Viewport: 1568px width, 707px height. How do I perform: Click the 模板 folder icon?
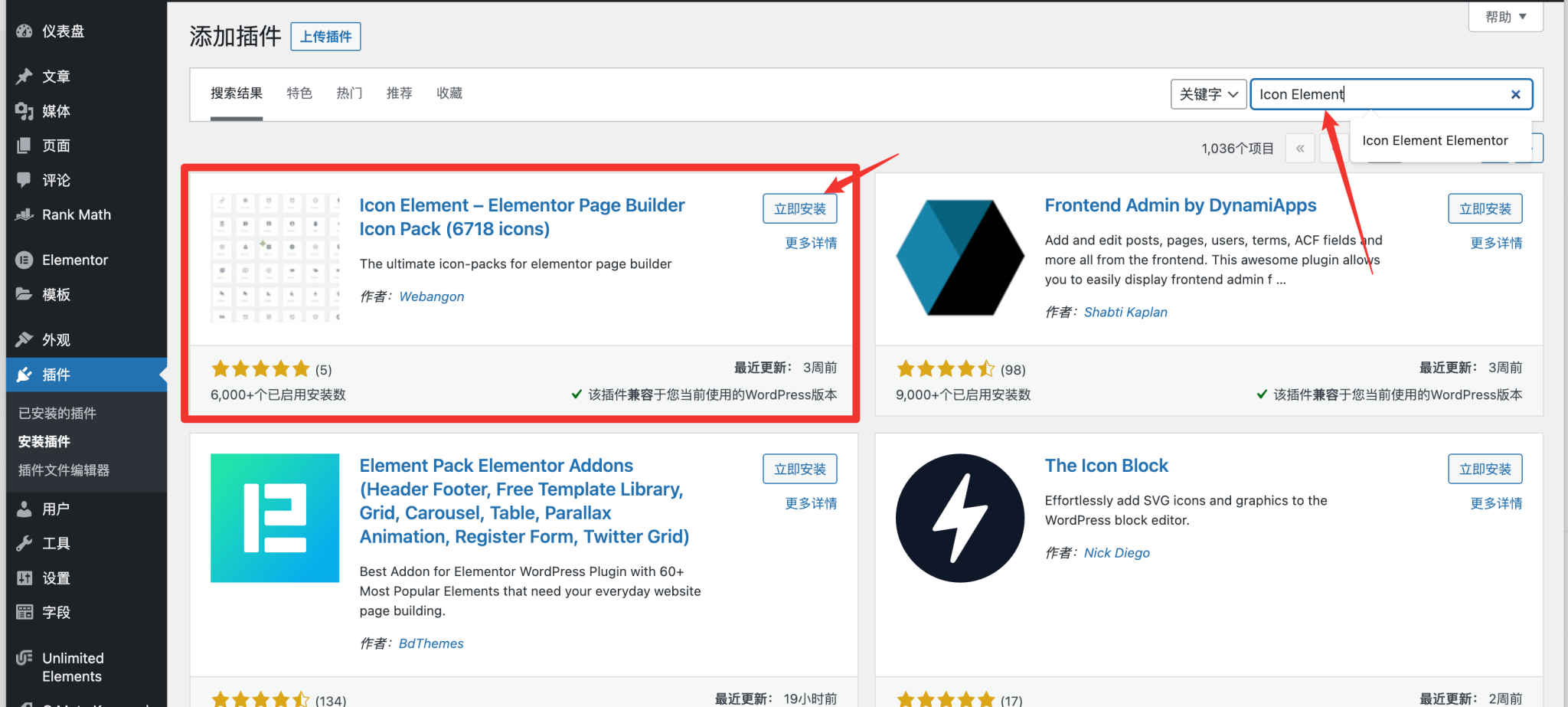pos(24,294)
